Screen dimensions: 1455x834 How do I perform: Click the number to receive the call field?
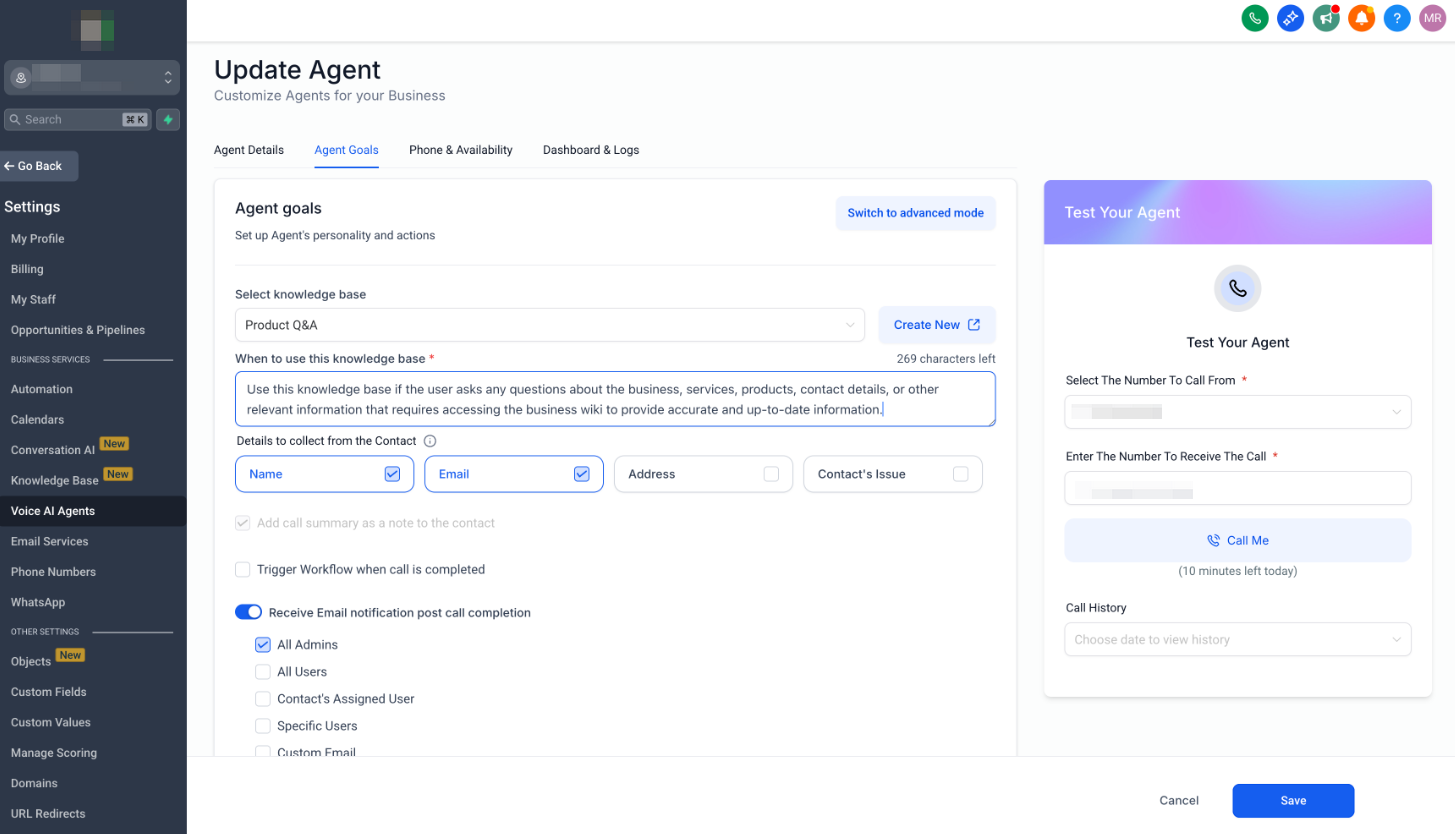tap(1237, 488)
